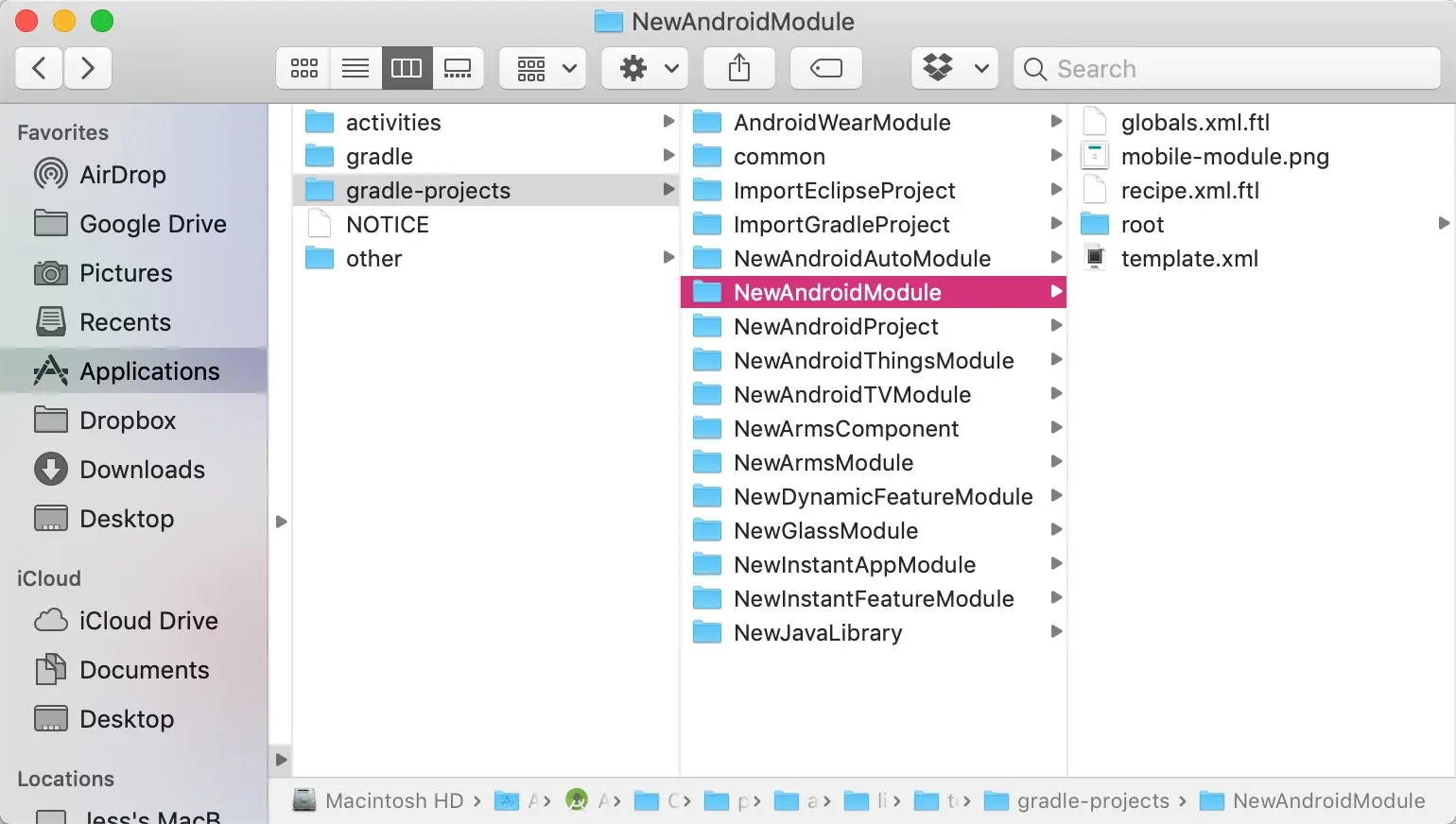
Task: Select the template.xml file
Action: click(1262, 258)
